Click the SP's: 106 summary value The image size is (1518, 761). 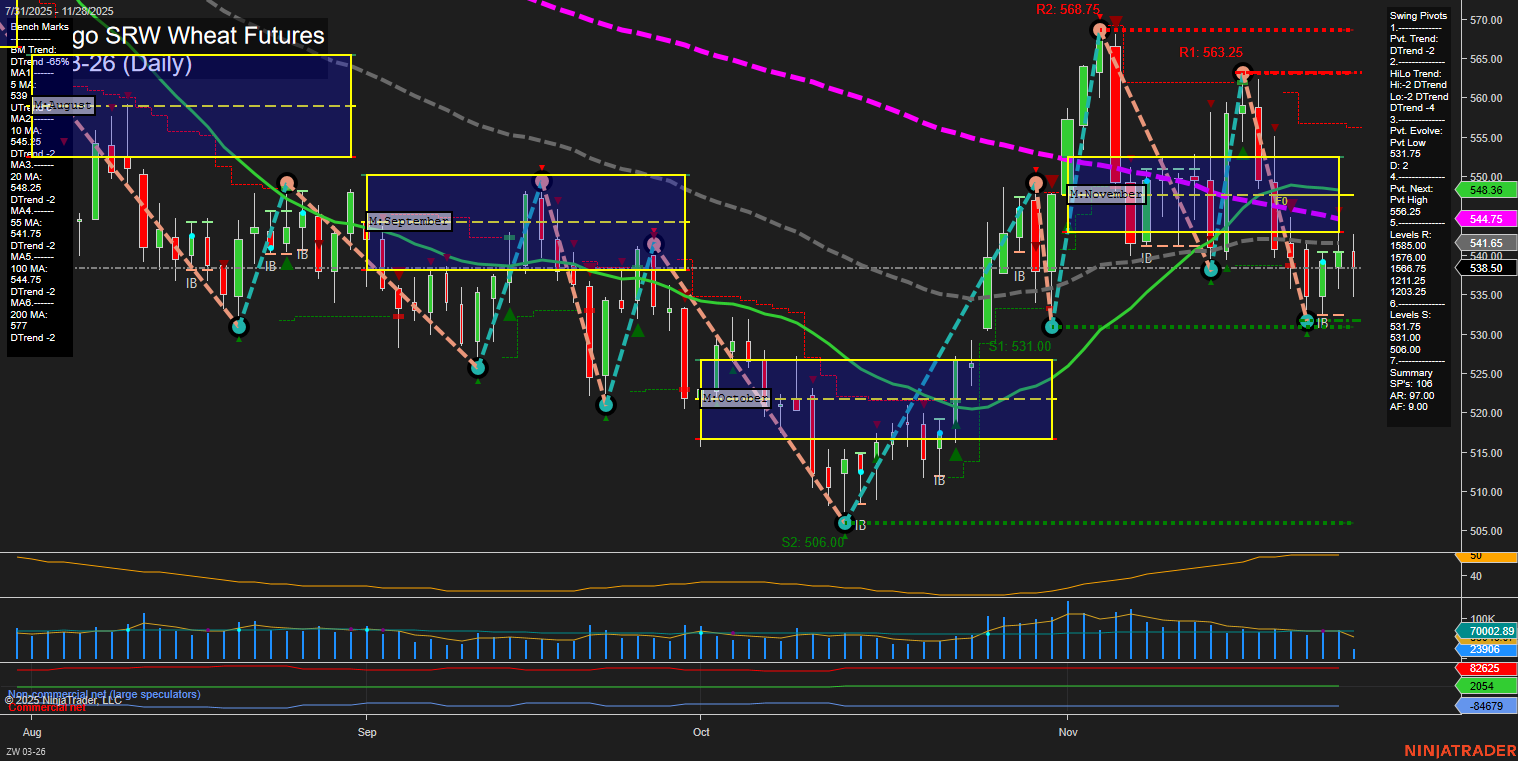(x=1411, y=384)
